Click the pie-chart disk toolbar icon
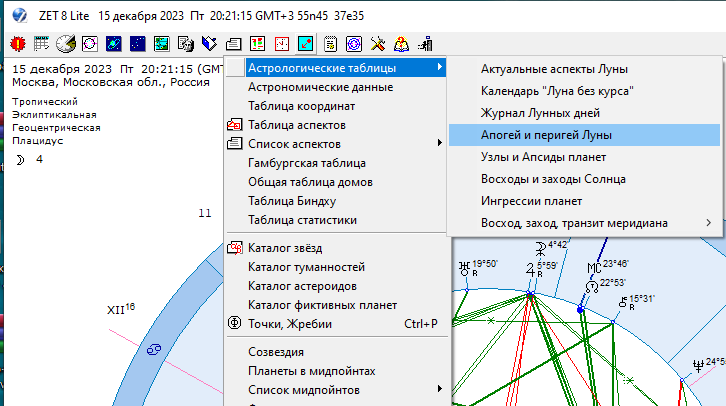726x406 pixels. (x=66, y=44)
